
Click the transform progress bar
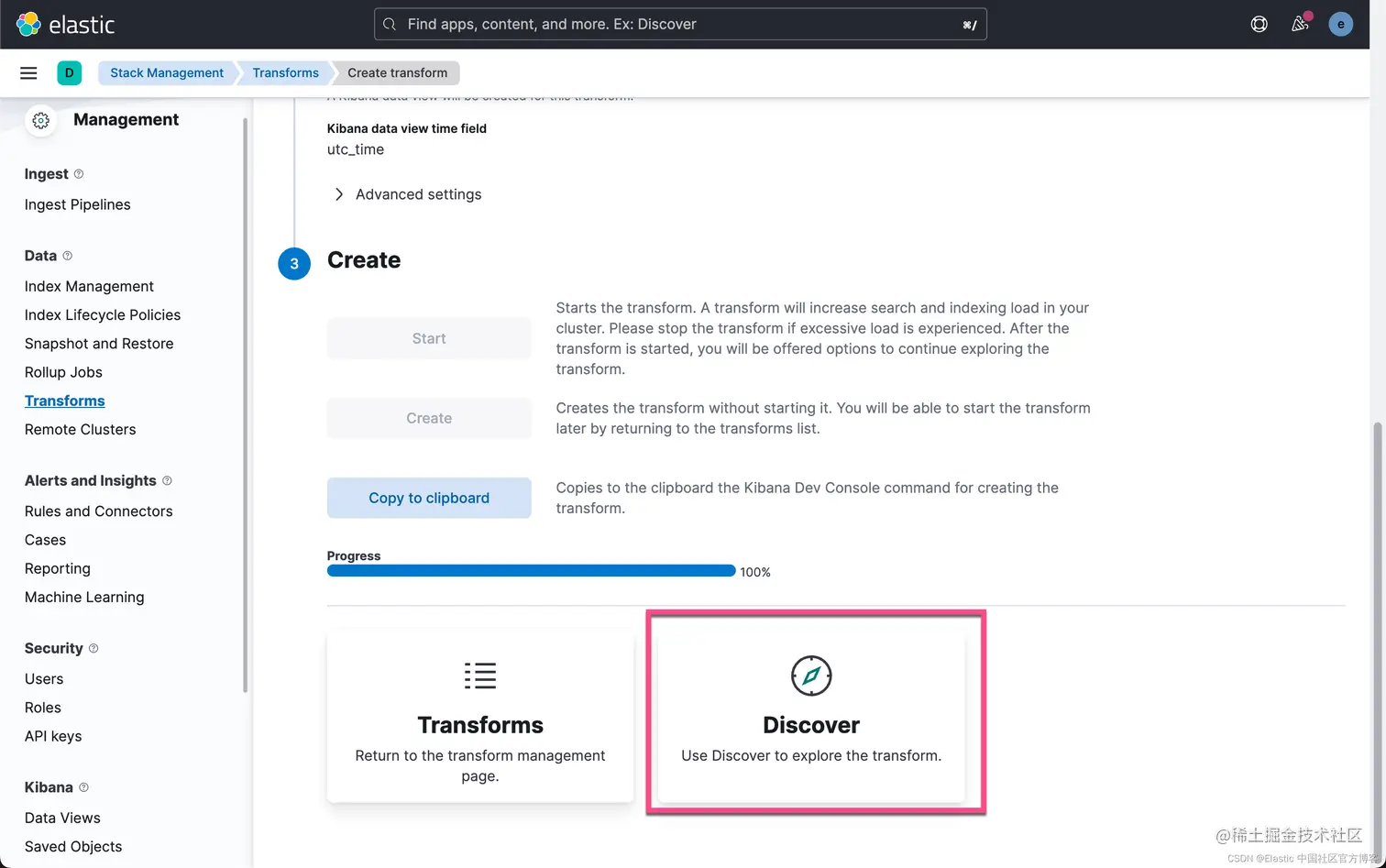pyautogui.click(x=531, y=571)
